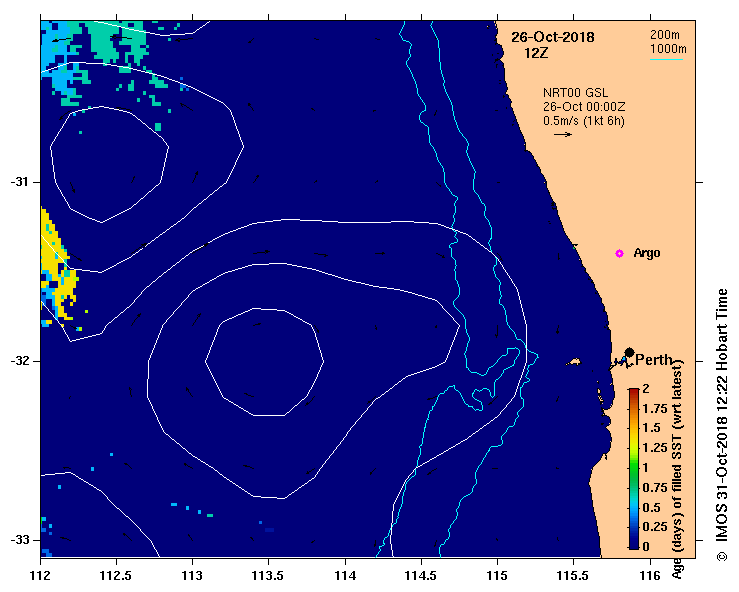Click the '1000m' depth legend label
This screenshot has width=739, height=592.
click(x=668, y=49)
